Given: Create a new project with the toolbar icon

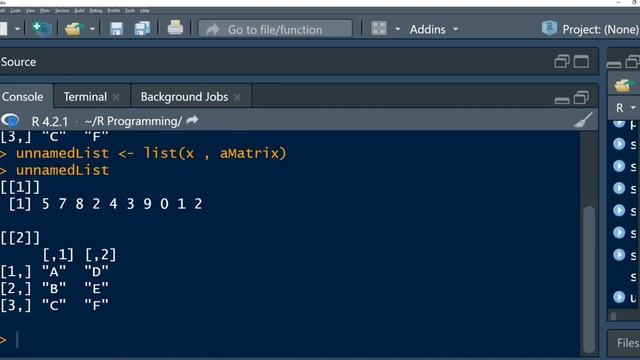Looking at the screenshot, I should 42,29.
